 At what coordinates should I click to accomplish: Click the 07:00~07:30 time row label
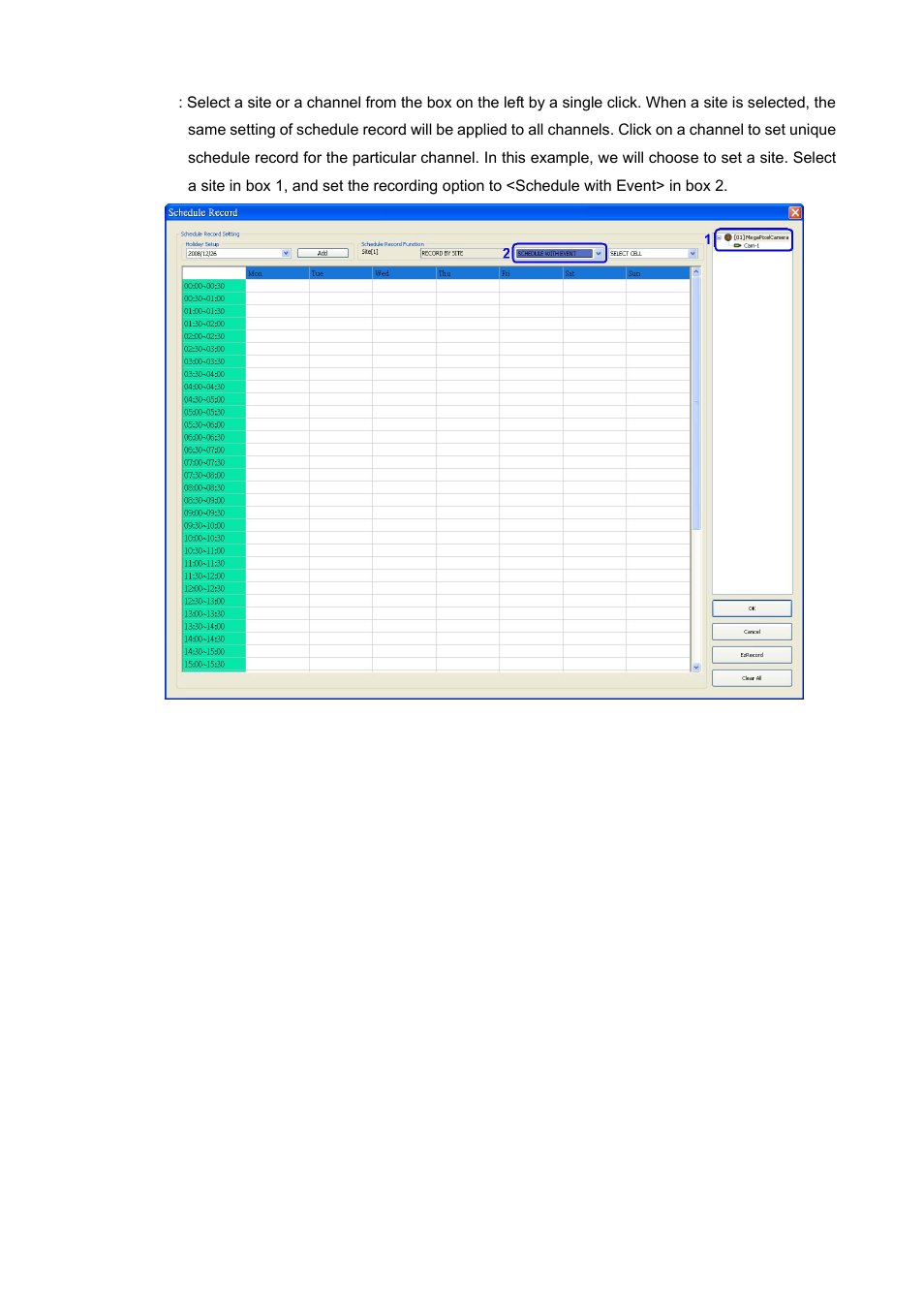(x=214, y=462)
